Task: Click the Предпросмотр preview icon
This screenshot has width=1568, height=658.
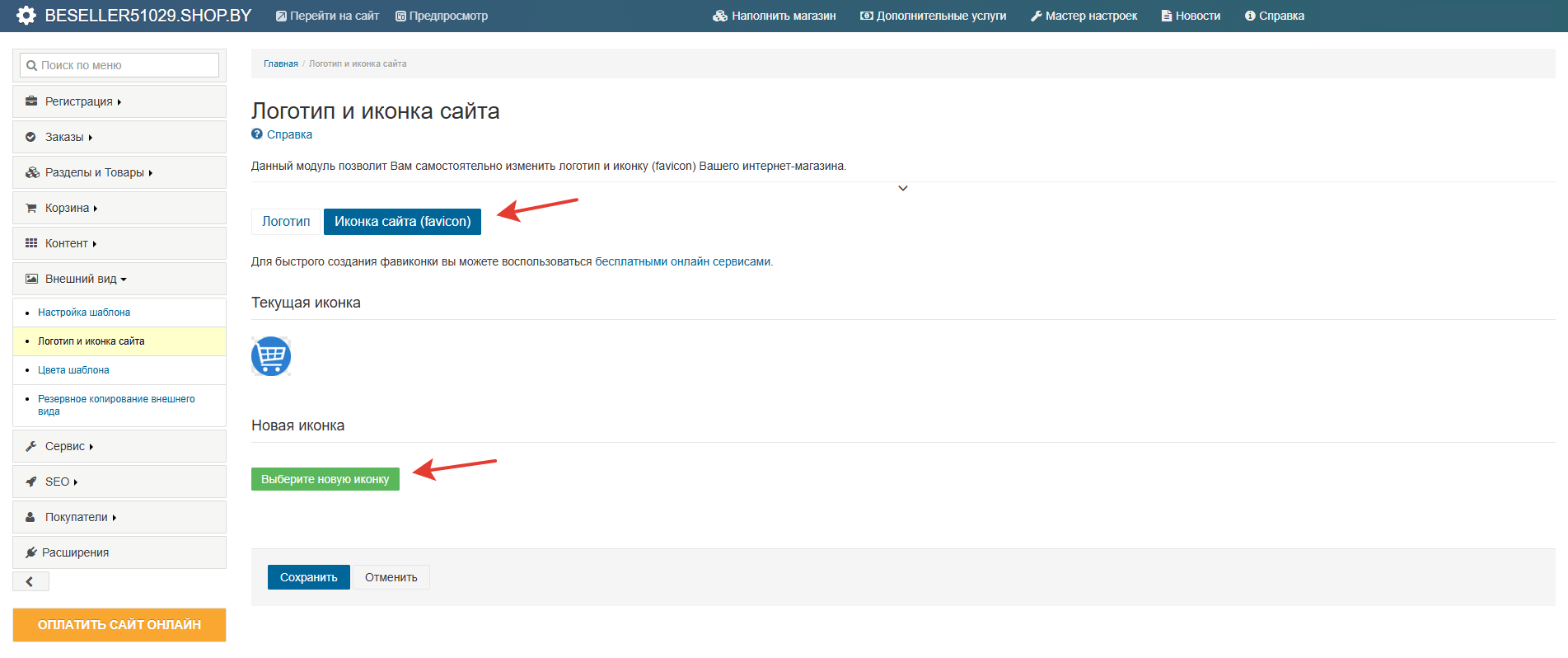Action: coord(401,16)
